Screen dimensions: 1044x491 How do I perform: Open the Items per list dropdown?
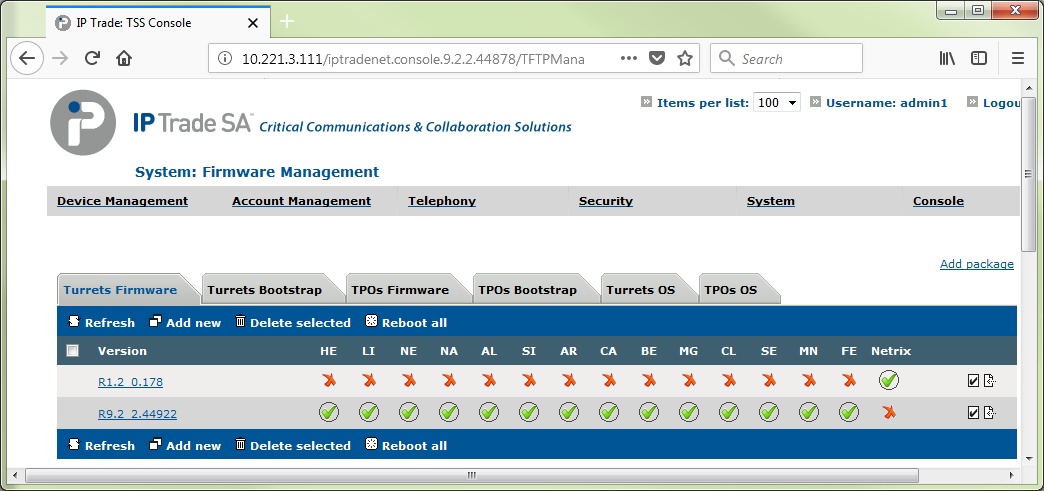776,103
